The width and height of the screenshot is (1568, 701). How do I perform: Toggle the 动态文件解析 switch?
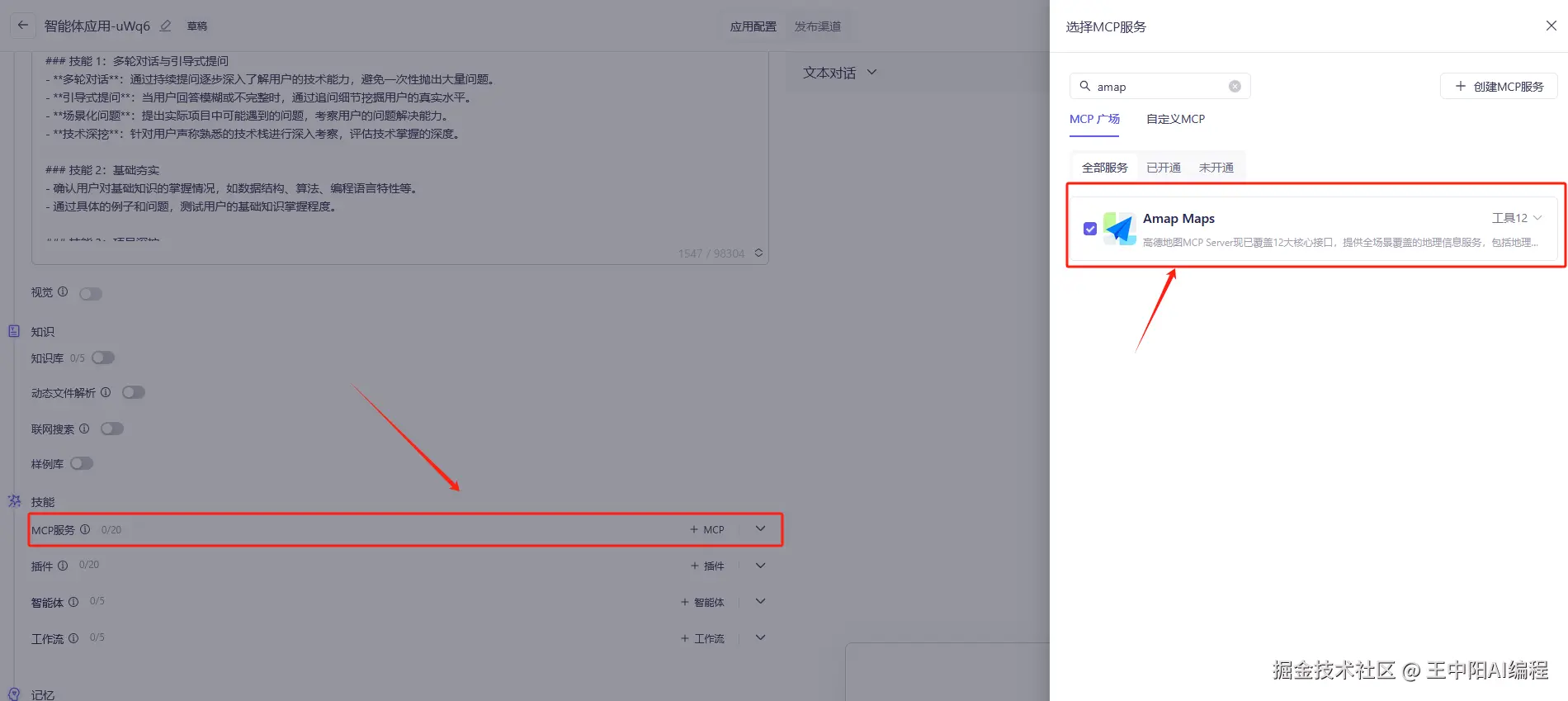point(134,392)
